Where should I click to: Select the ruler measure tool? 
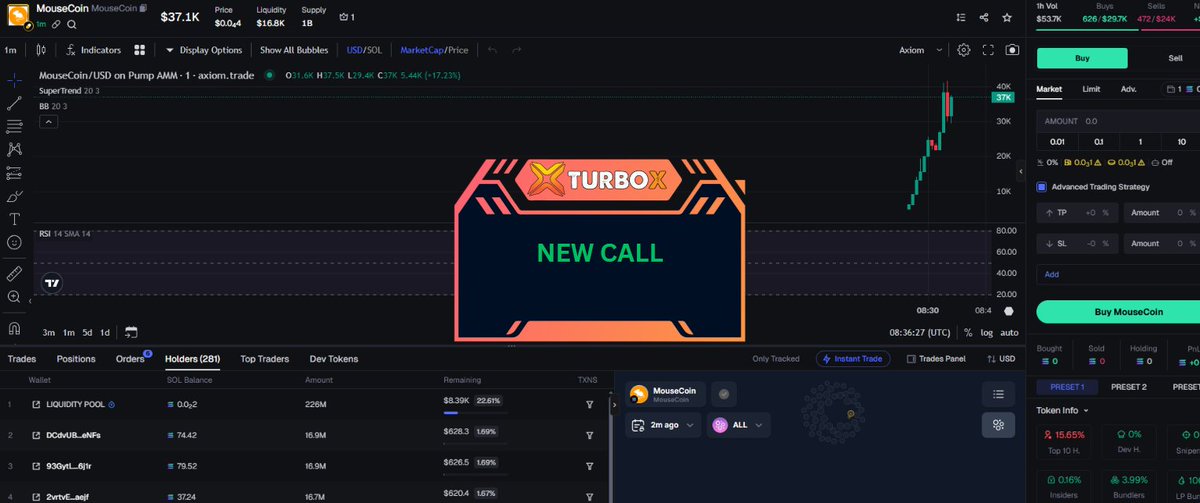15,272
